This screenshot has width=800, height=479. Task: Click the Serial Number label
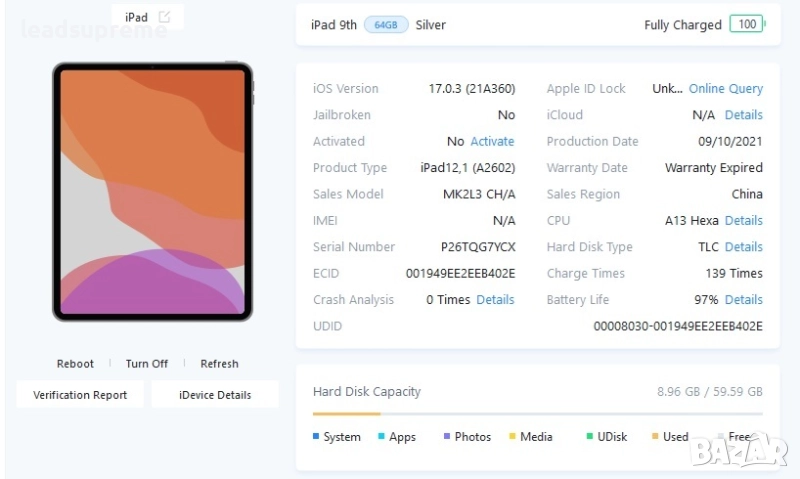(354, 247)
